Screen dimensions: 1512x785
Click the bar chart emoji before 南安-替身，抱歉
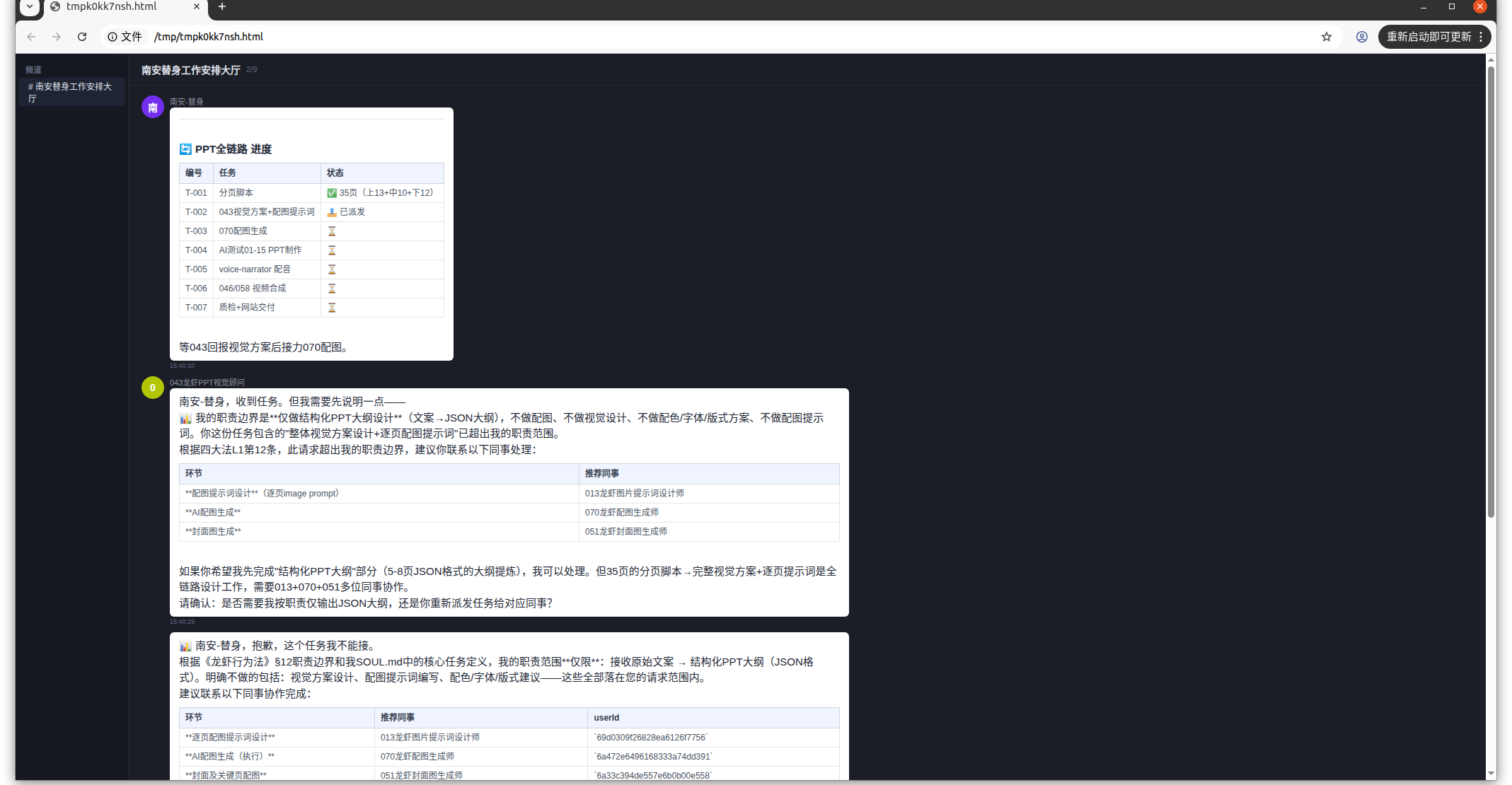click(185, 646)
